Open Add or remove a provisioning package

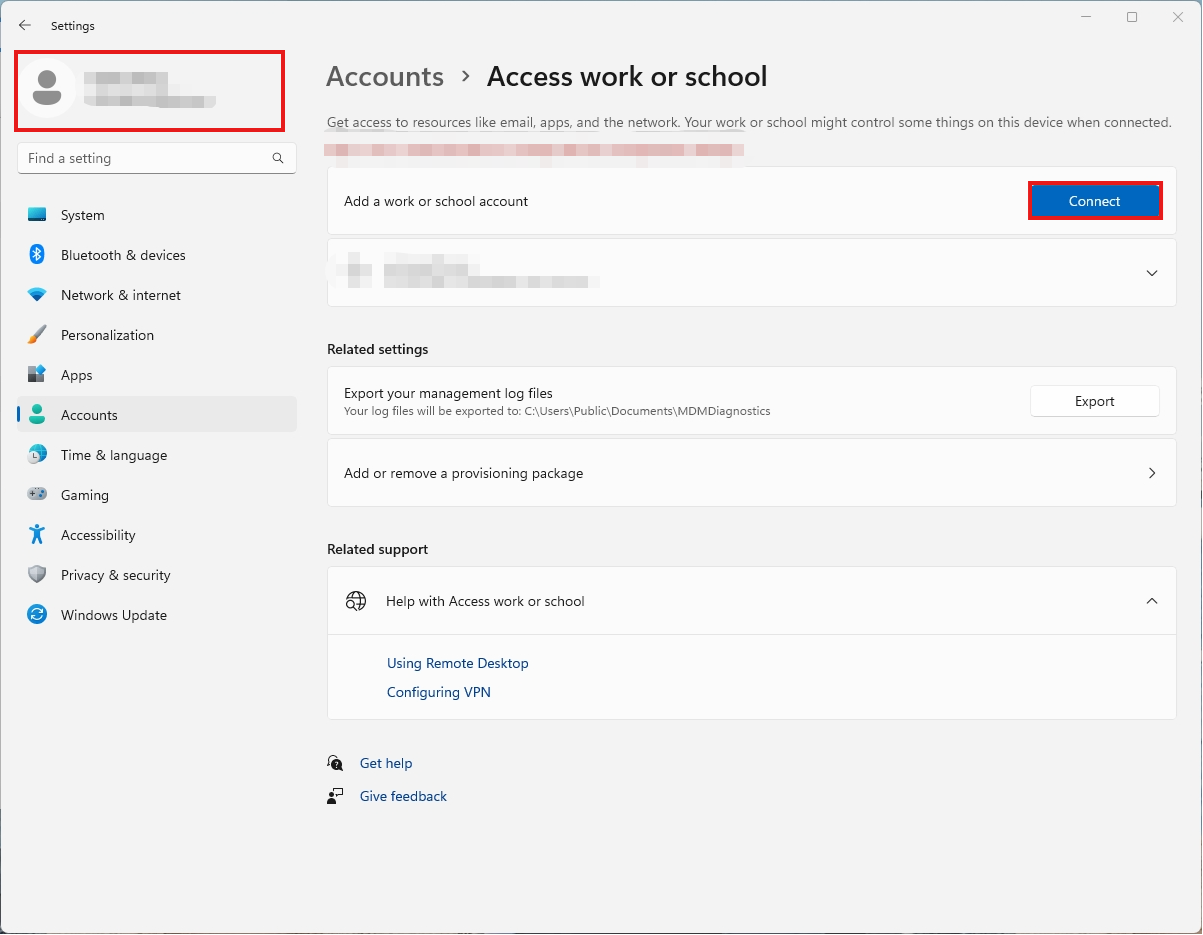(x=752, y=473)
